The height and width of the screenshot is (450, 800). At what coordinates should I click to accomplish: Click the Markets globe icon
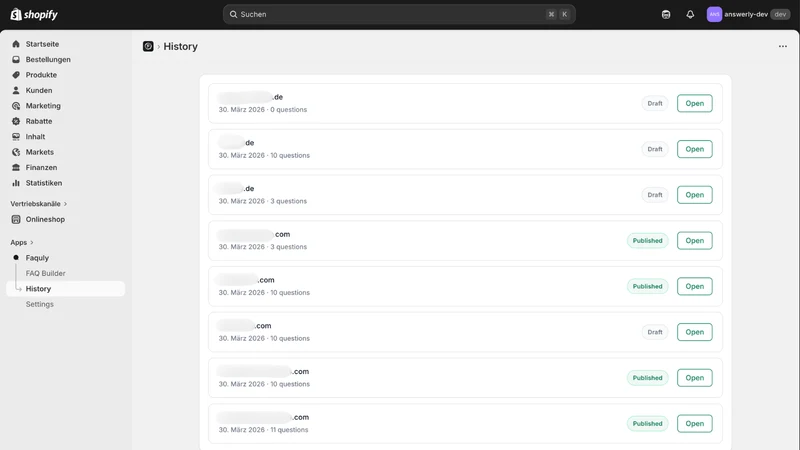coord(16,152)
